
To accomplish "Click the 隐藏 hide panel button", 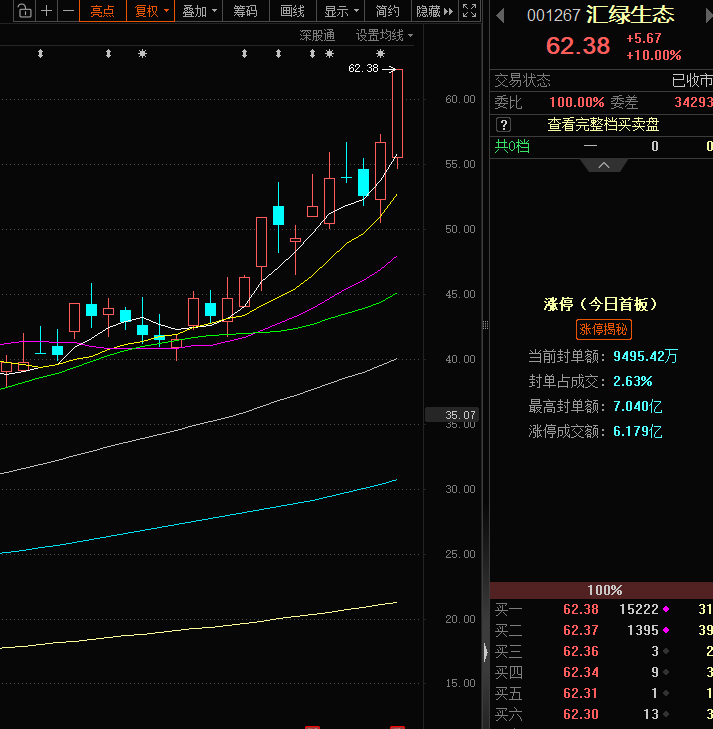I will [434, 11].
